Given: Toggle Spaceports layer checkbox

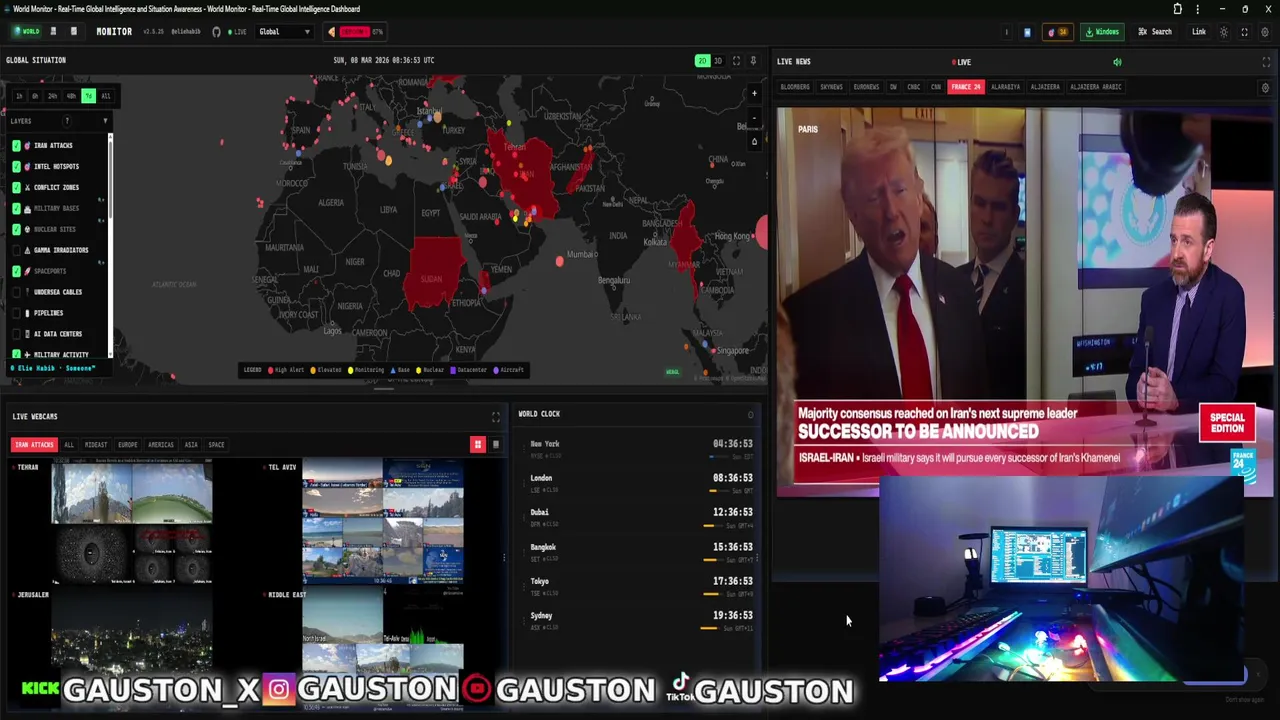Looking at the screenshot, I should [x=16, y=271].
